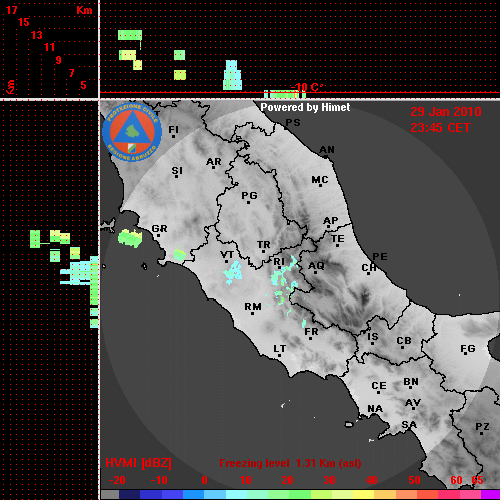Click the -10 value on the dBZ scale
The height and width of the screenshot is (500, 500).
click(159, 480)
